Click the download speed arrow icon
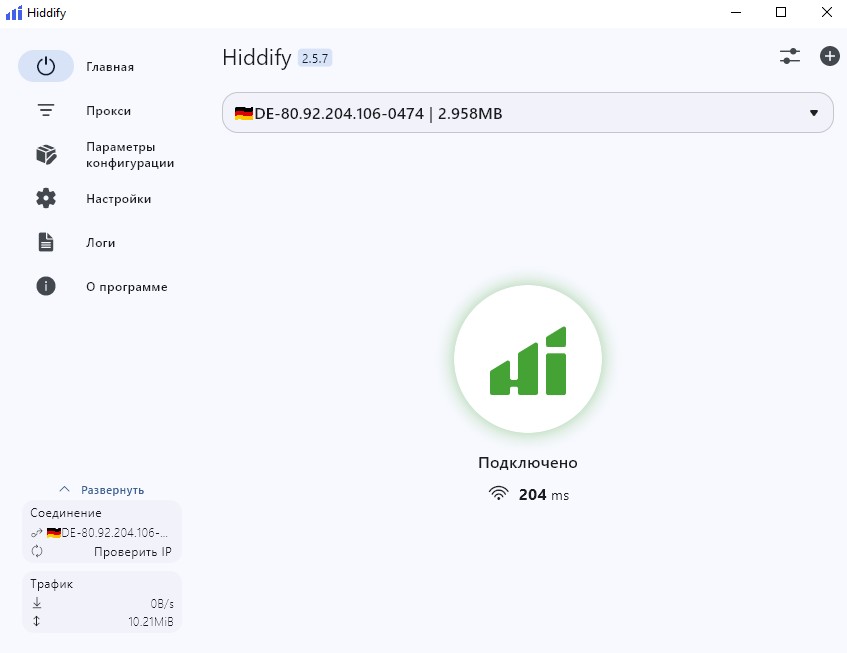 pos(37,603)
